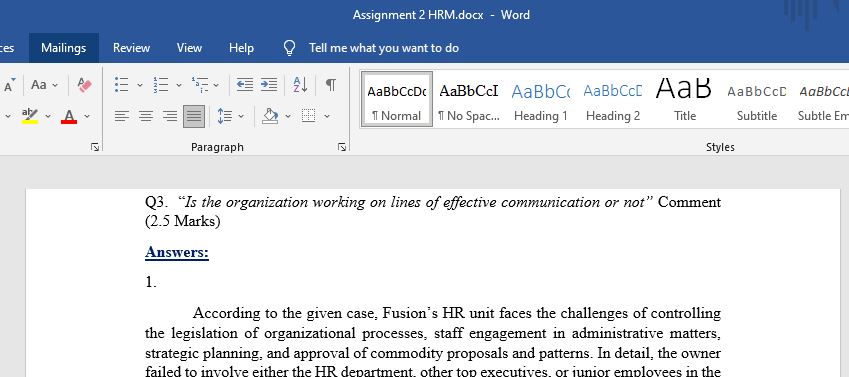Click the Tell me what you want to do box
This screenshot has width=849, height=377.
tap(383, 48)
